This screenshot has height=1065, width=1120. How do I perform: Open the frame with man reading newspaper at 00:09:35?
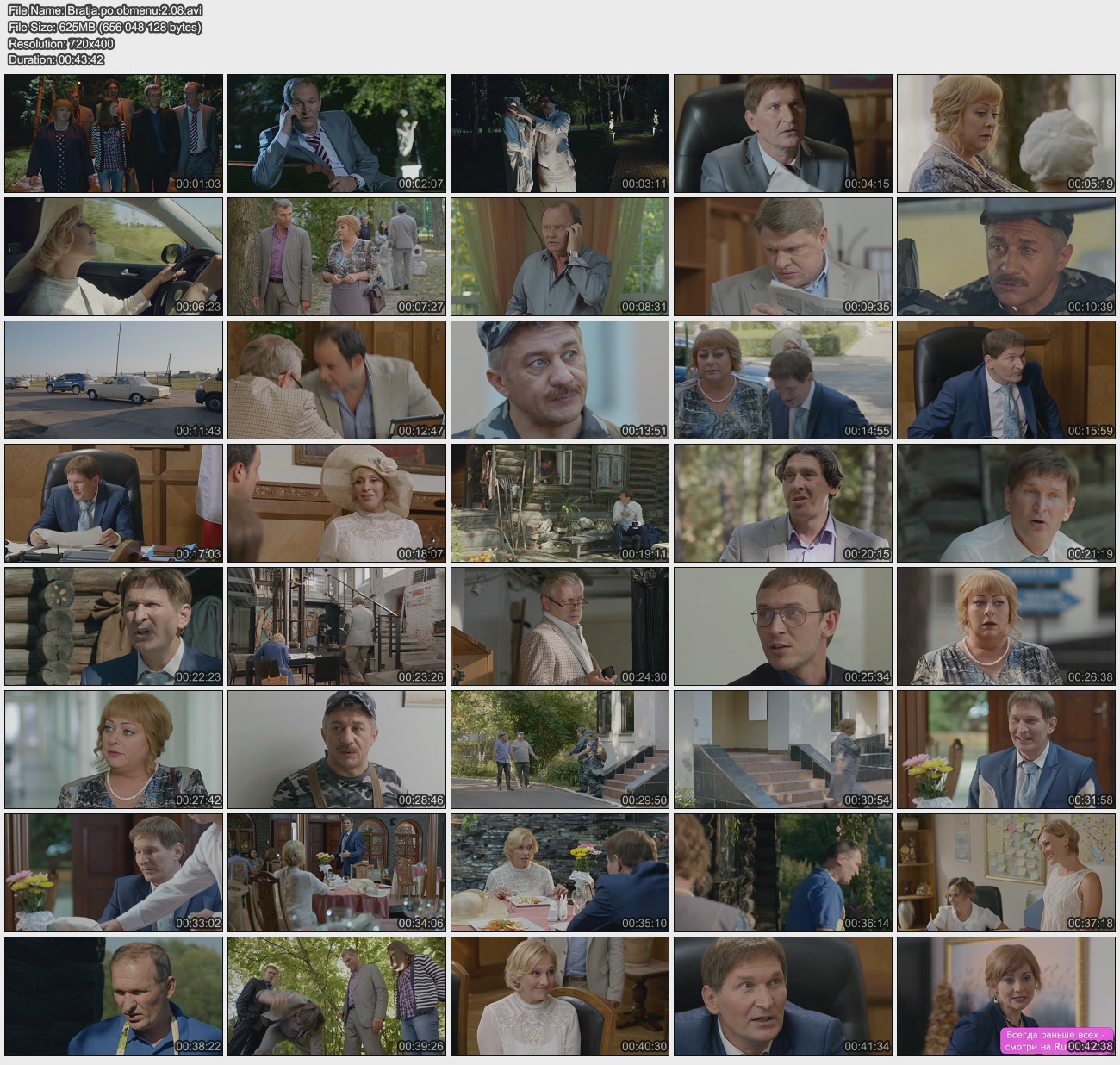click(x=783, y=257)
